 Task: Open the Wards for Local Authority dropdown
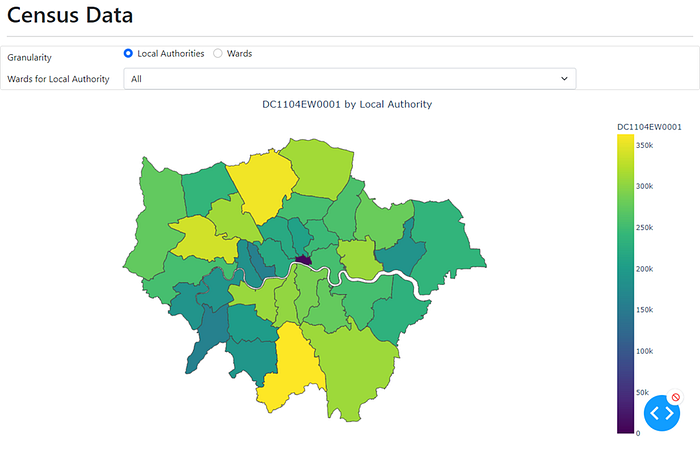[350, 79]
